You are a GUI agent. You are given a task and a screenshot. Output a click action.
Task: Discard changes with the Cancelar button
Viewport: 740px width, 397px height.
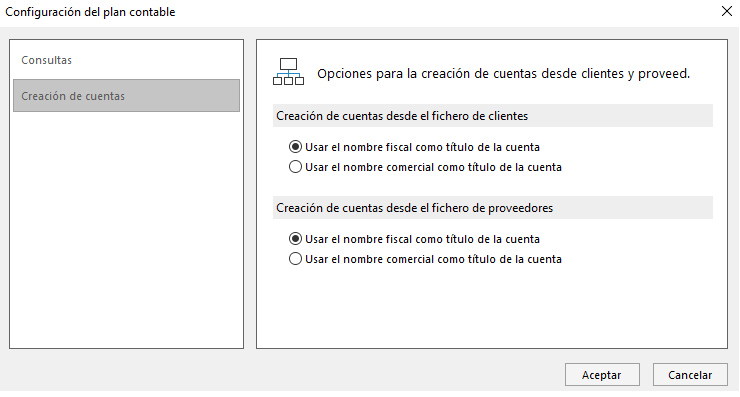pos(690,375)
